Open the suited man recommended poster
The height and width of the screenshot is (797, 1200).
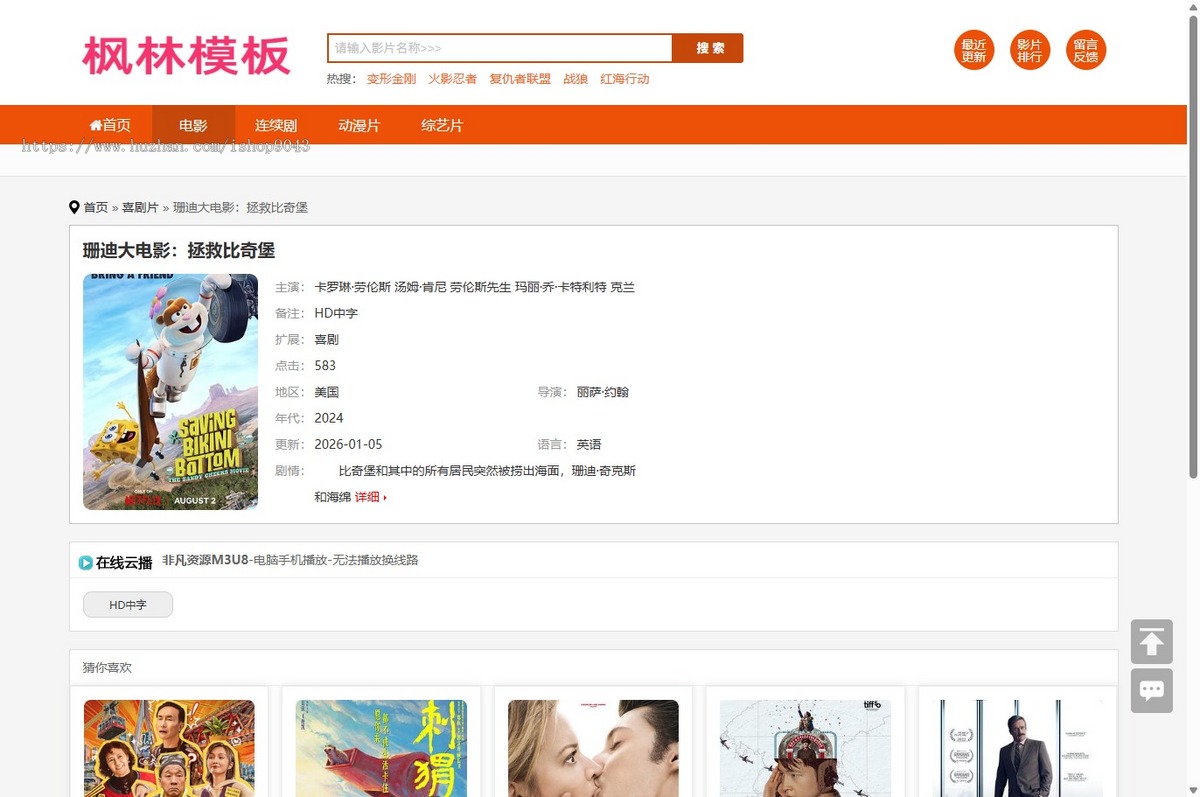[x=1017, y=748]
